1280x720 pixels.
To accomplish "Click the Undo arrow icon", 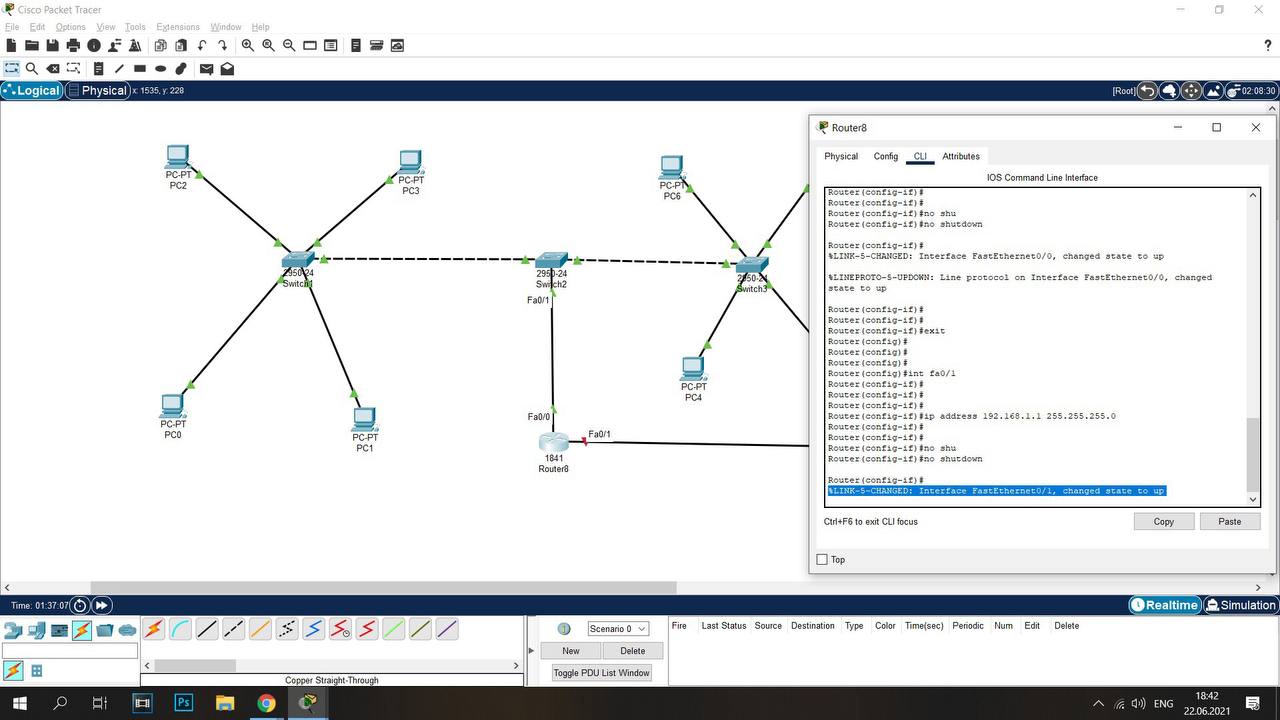I will (x=202, y=45).
